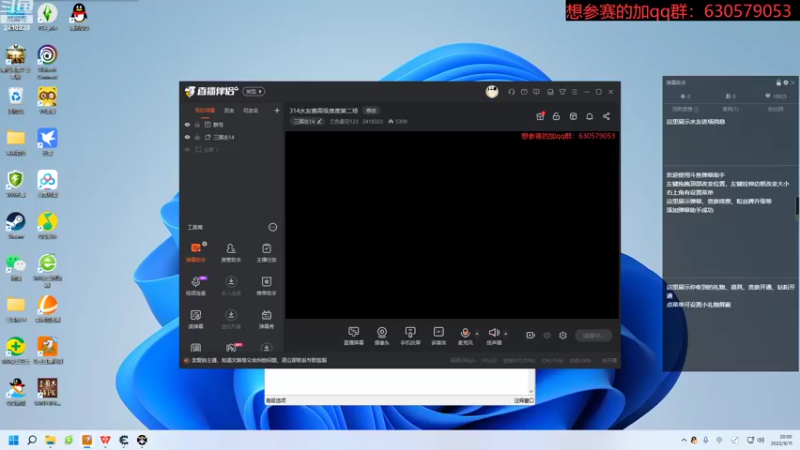
Task: Open the user avatar profile
Action: [492, 92]
